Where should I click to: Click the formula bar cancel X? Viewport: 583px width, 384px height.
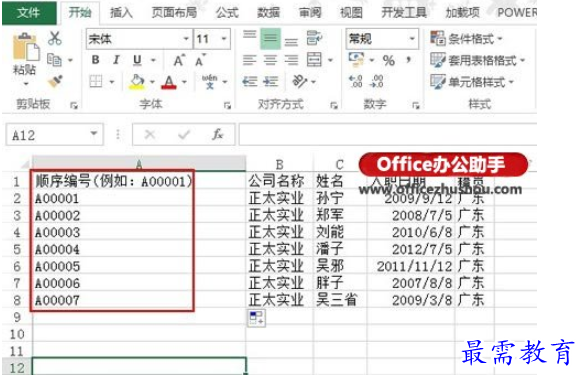[150, 134]
